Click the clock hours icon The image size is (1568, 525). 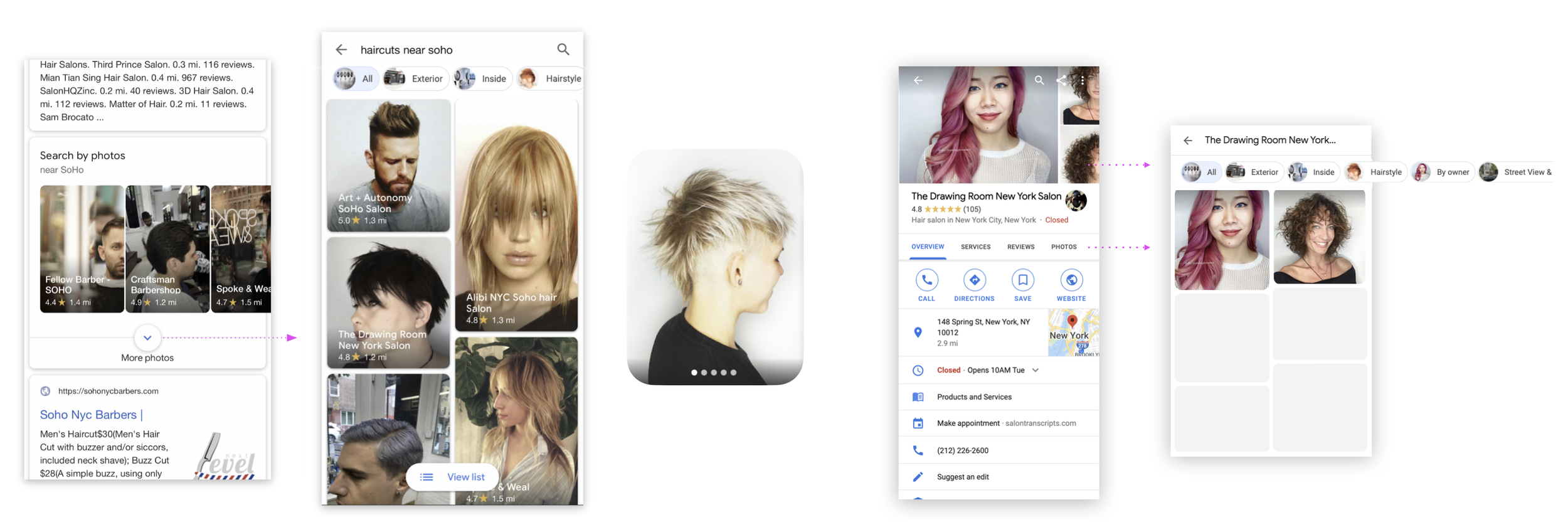(918, 371)
